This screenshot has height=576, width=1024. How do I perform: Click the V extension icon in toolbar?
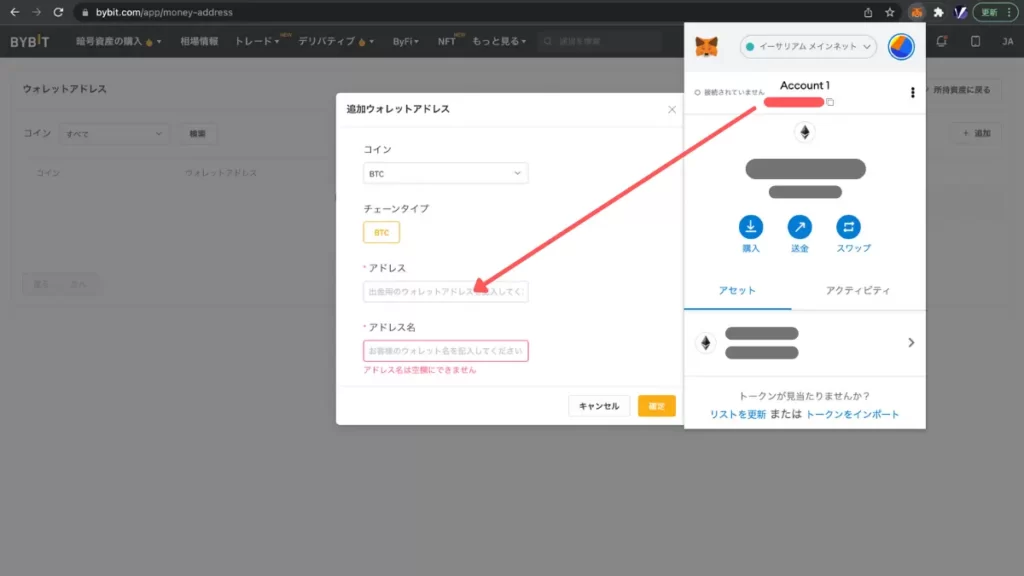[x=960, y=12]
